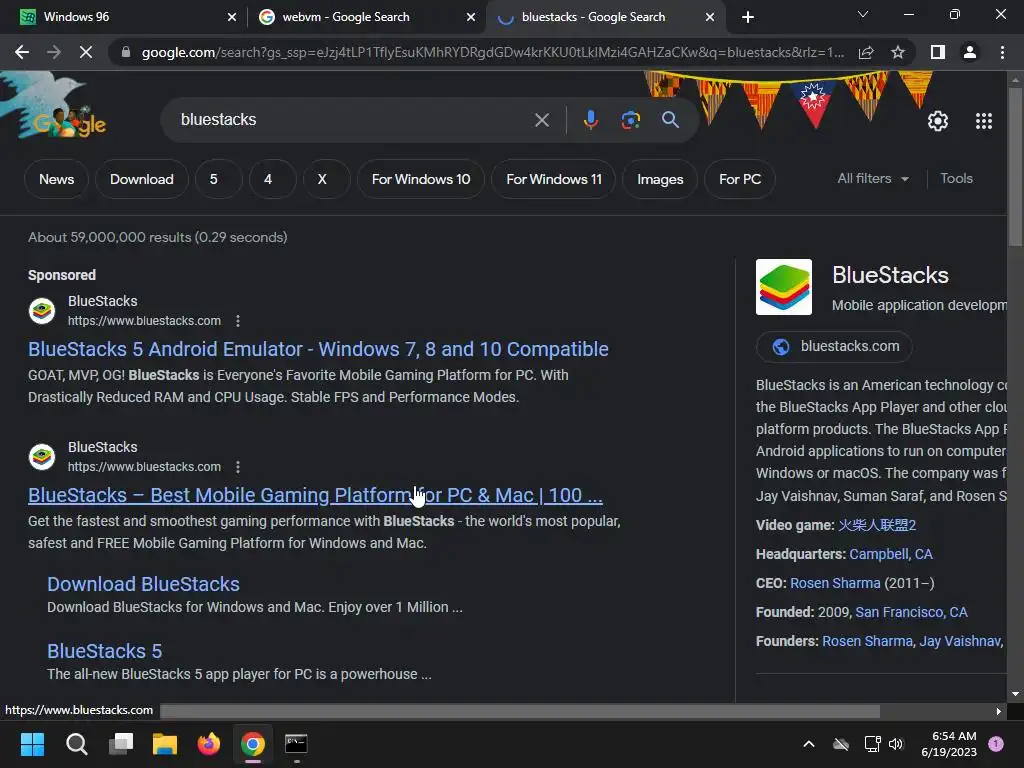This screenshot has height=768, width=1024.
Task: Click into the Google search box
Action: (353, 120)
